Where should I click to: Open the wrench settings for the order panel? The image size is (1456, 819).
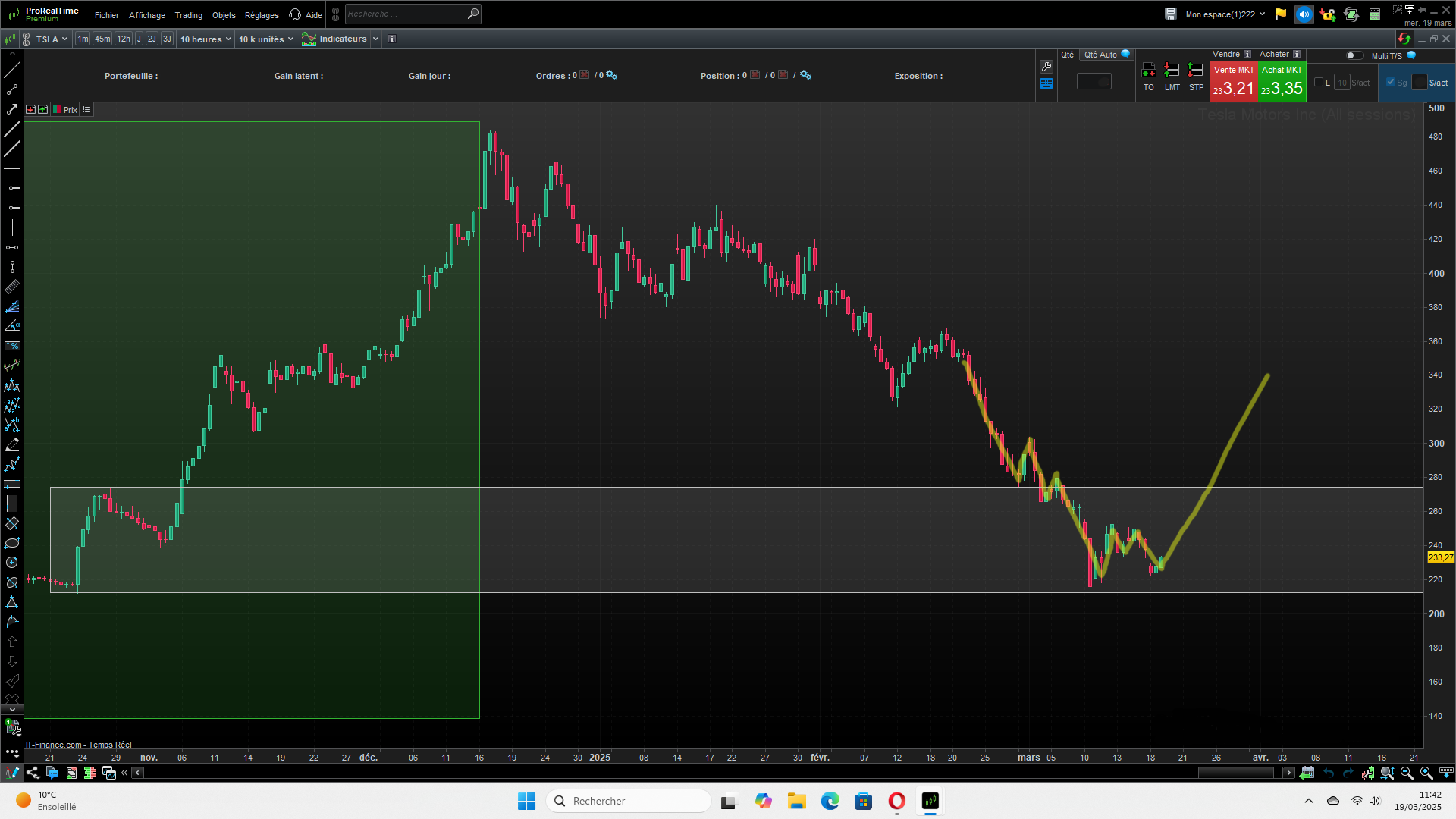coord(1046,67)
